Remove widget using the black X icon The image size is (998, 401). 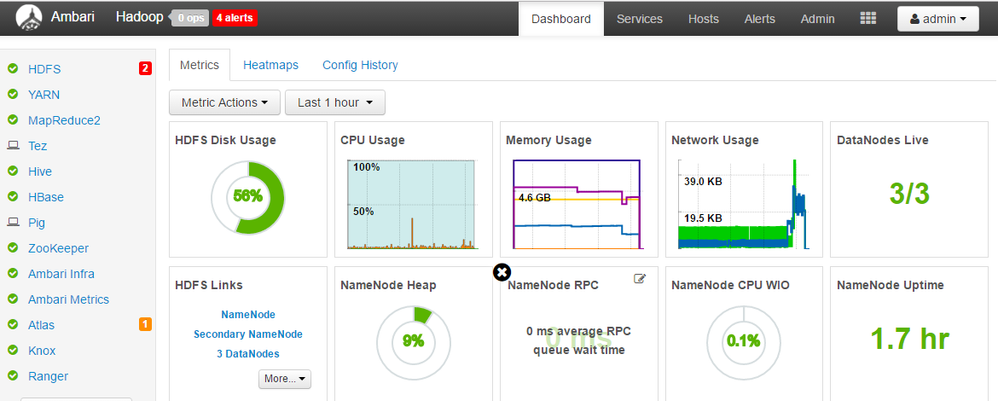tap(502, 272)
